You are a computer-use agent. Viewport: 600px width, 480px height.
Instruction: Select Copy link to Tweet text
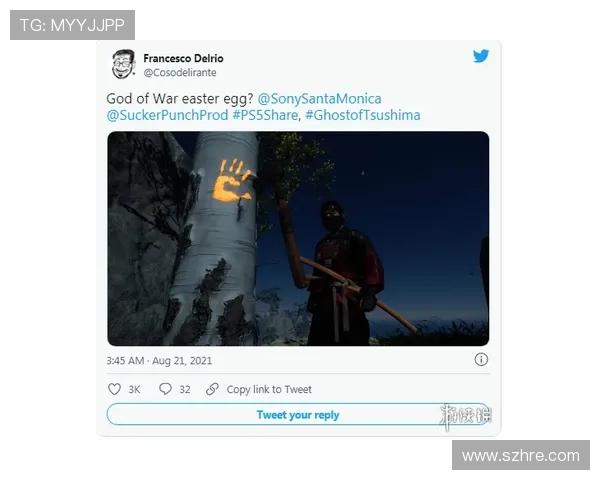[269, 390]
